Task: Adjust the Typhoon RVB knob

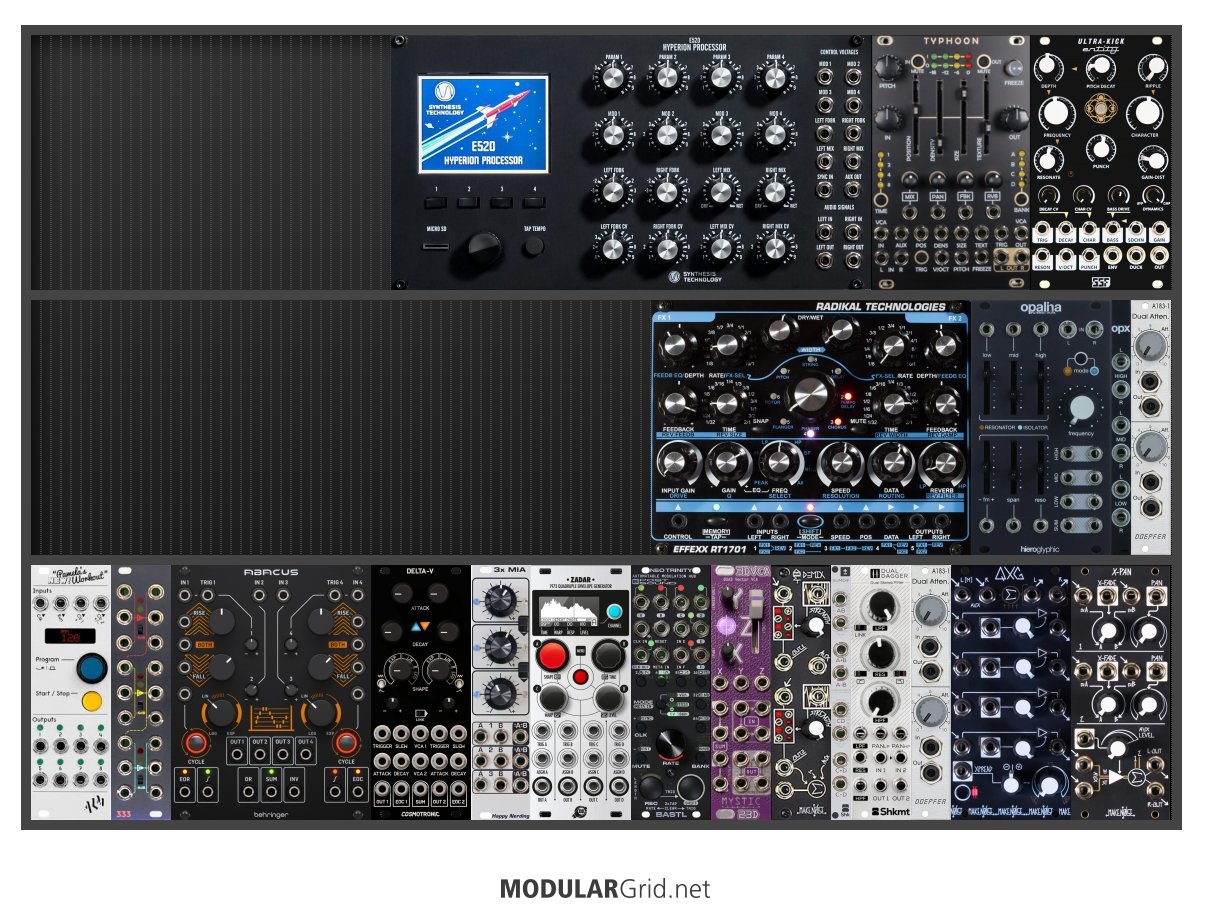Action: (x=992, y=180)
